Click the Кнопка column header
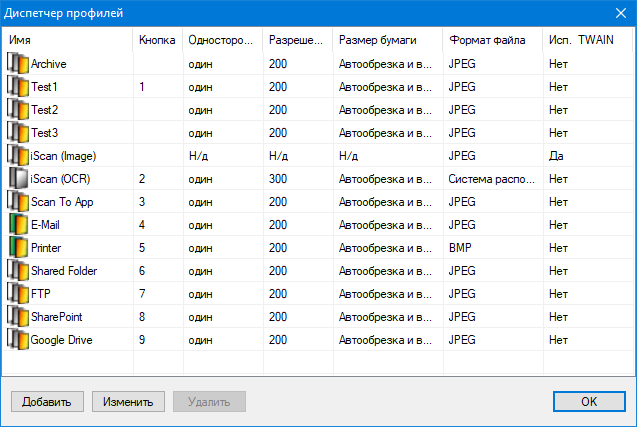Image resolution: width=637 pixels, height=427 pixels. tap(157, 40)
